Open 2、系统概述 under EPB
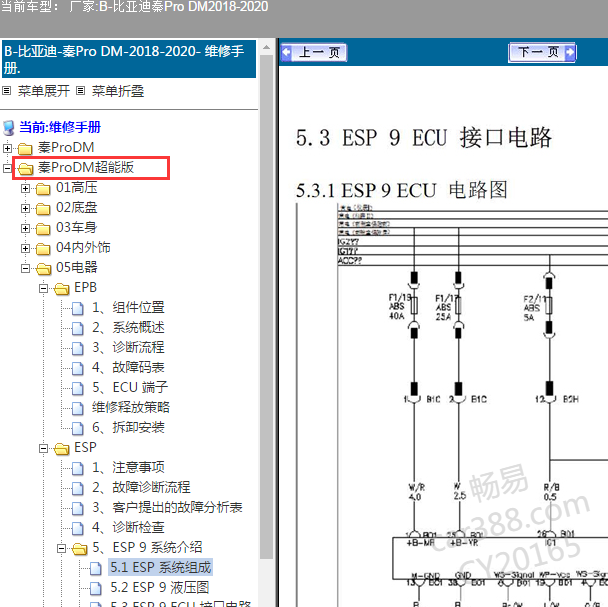608x607 pixels. pos(128,328)
